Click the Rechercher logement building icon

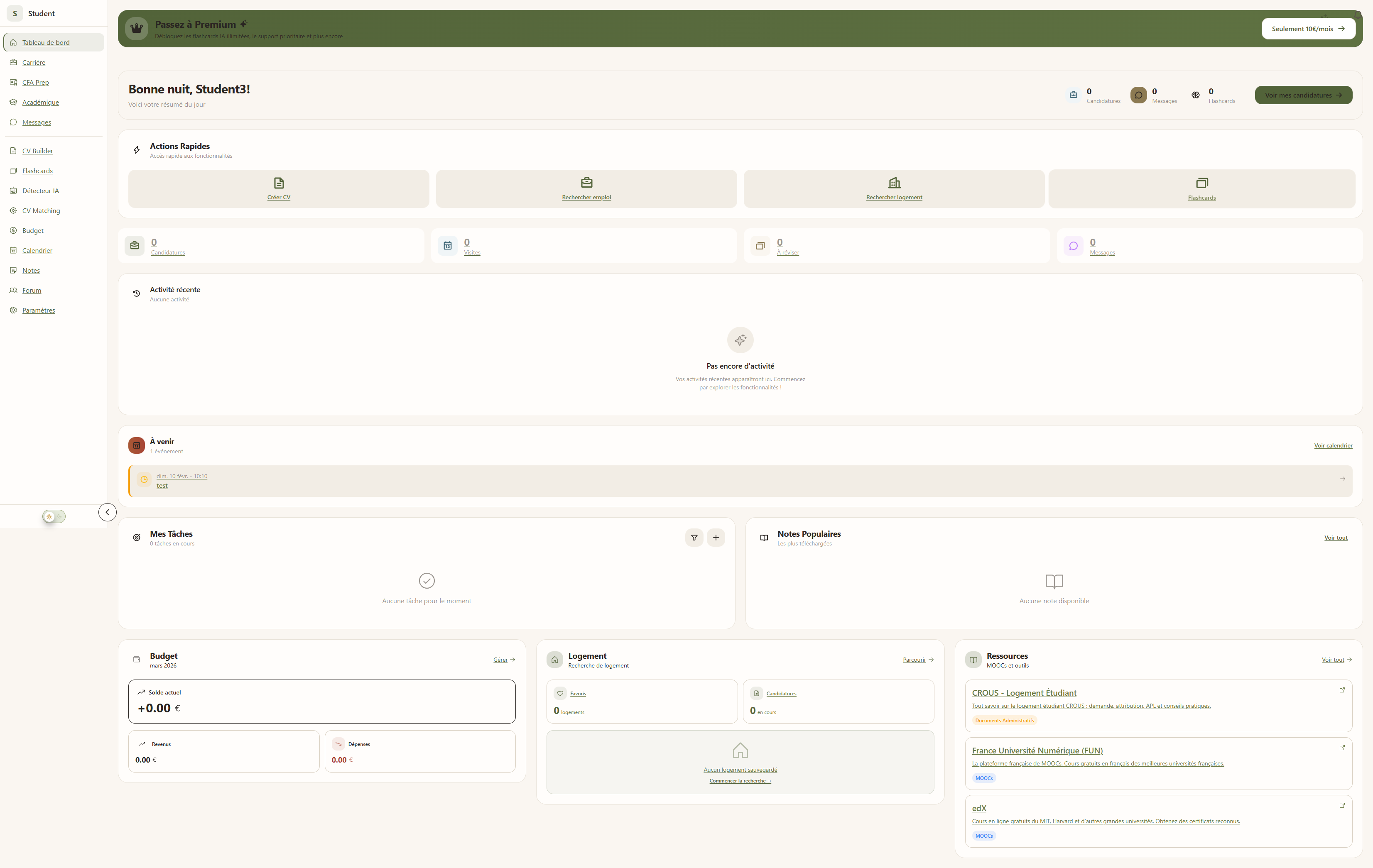click(x=894, y=183)
